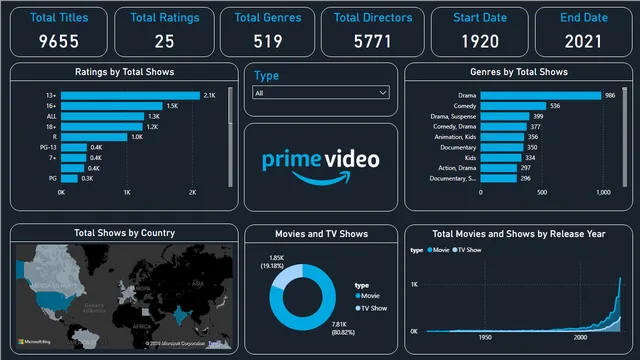Viewport: 640px width, 360px height.
Task: Select the Documentary, S... genre bar
Action: tap(498, 178)
